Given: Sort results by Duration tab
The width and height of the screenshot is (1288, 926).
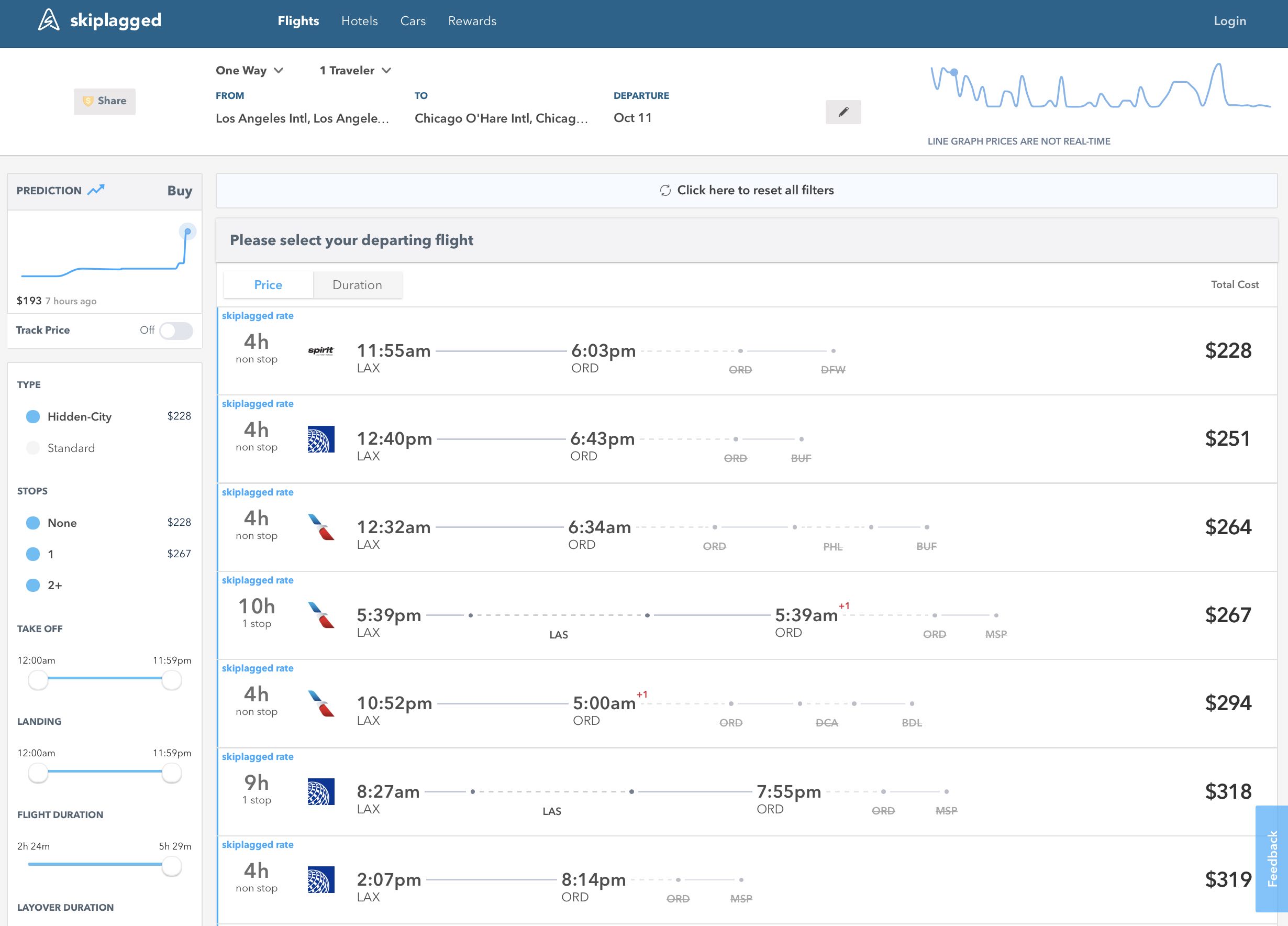Looking at the screenshot, I should click(357, 284).
